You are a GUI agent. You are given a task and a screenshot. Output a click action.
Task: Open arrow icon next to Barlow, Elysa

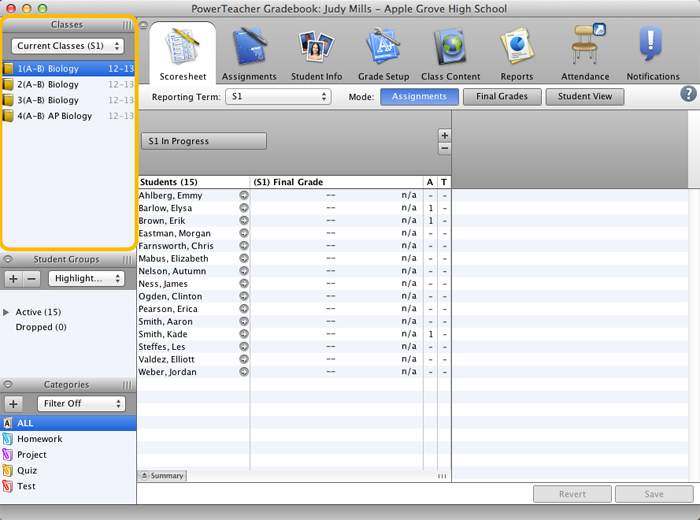pos(244,208)
